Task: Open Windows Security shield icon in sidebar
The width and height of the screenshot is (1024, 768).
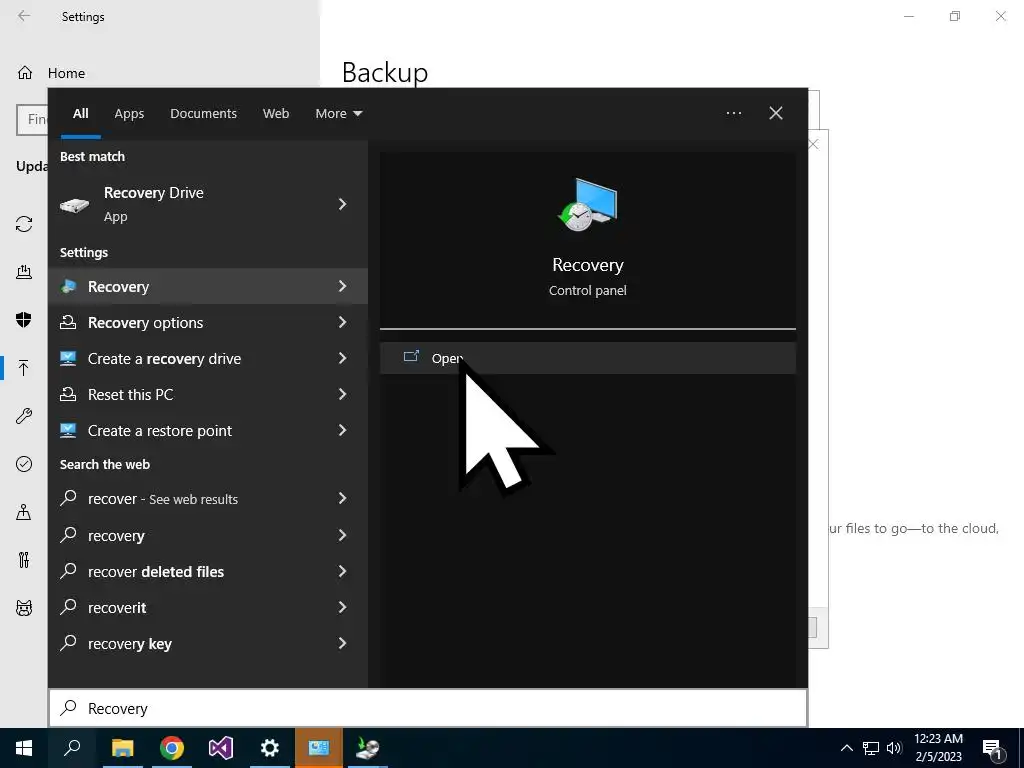Action: coord(24,319)
